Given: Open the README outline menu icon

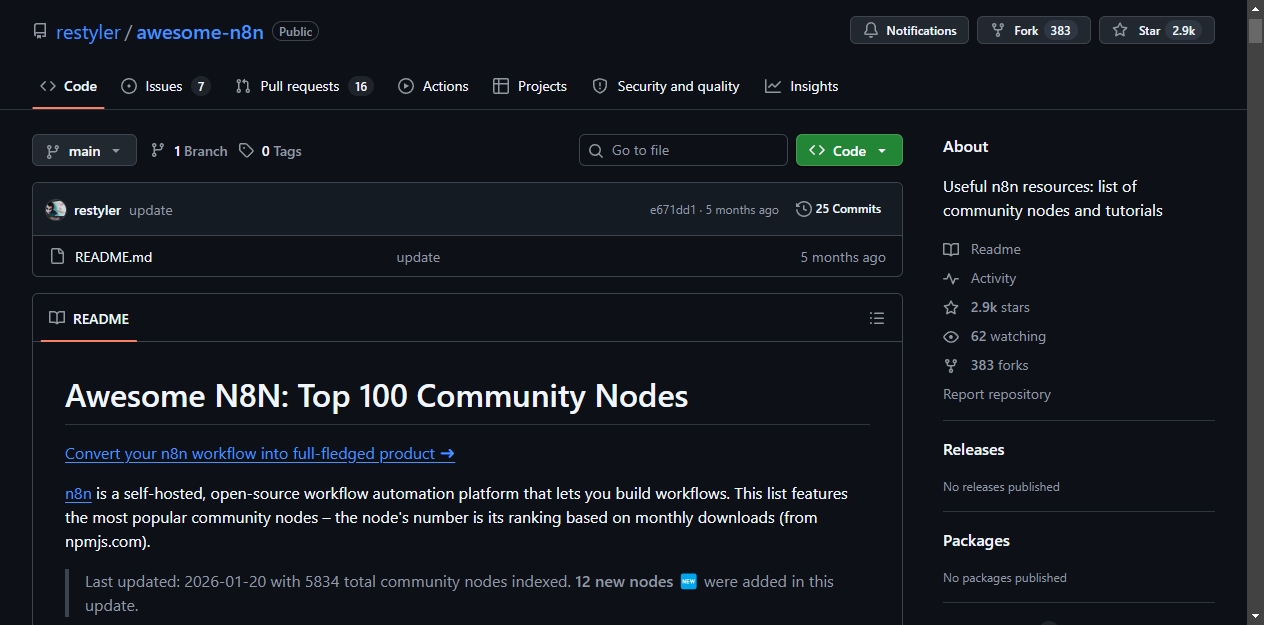Looking at the screenshot, I should [877, 318].
